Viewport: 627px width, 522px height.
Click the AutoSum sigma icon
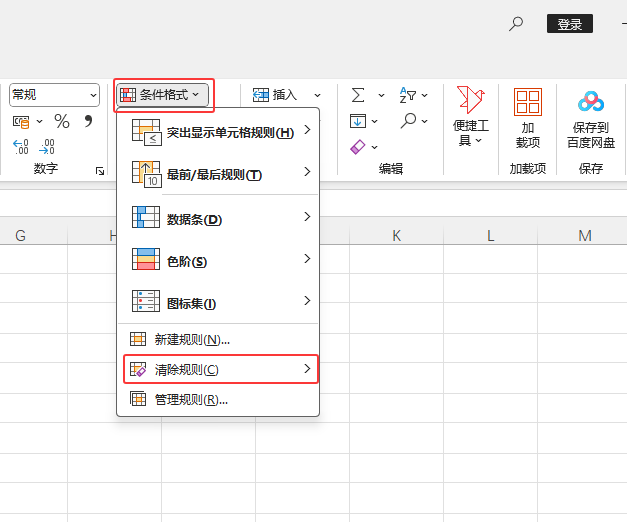(357, 94)
